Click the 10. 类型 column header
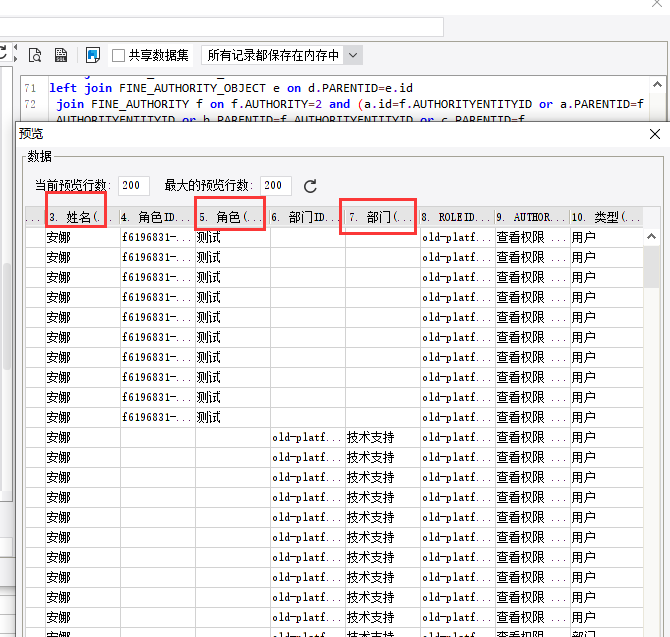 point(606,217)
